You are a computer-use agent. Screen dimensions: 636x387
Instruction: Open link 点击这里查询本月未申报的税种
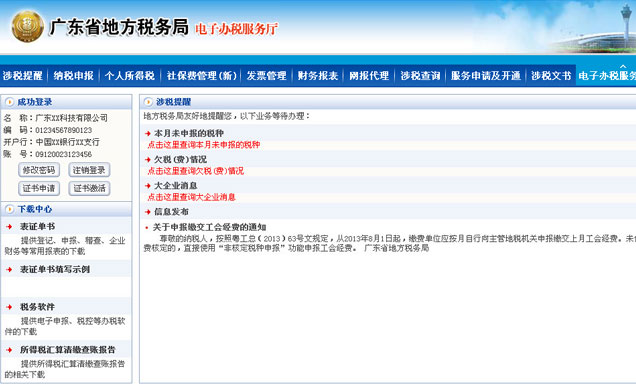204,145
